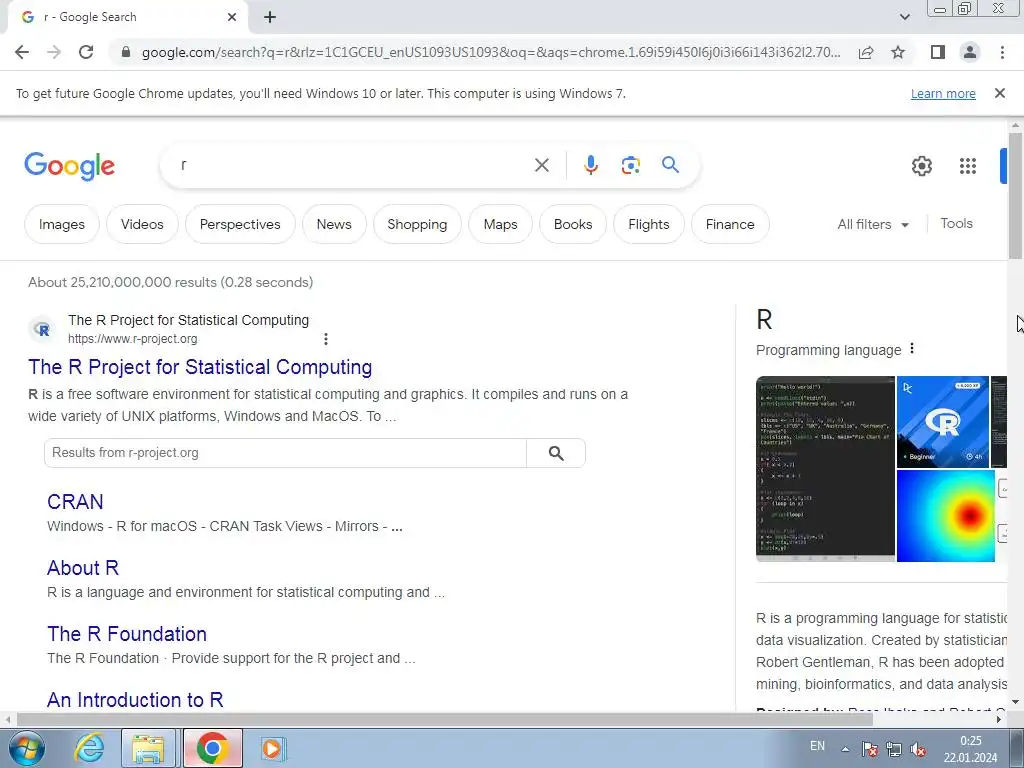This screenshot has height=768, width=1024.
Task: Expand the All filters dropdown
Action: [873, 224]
